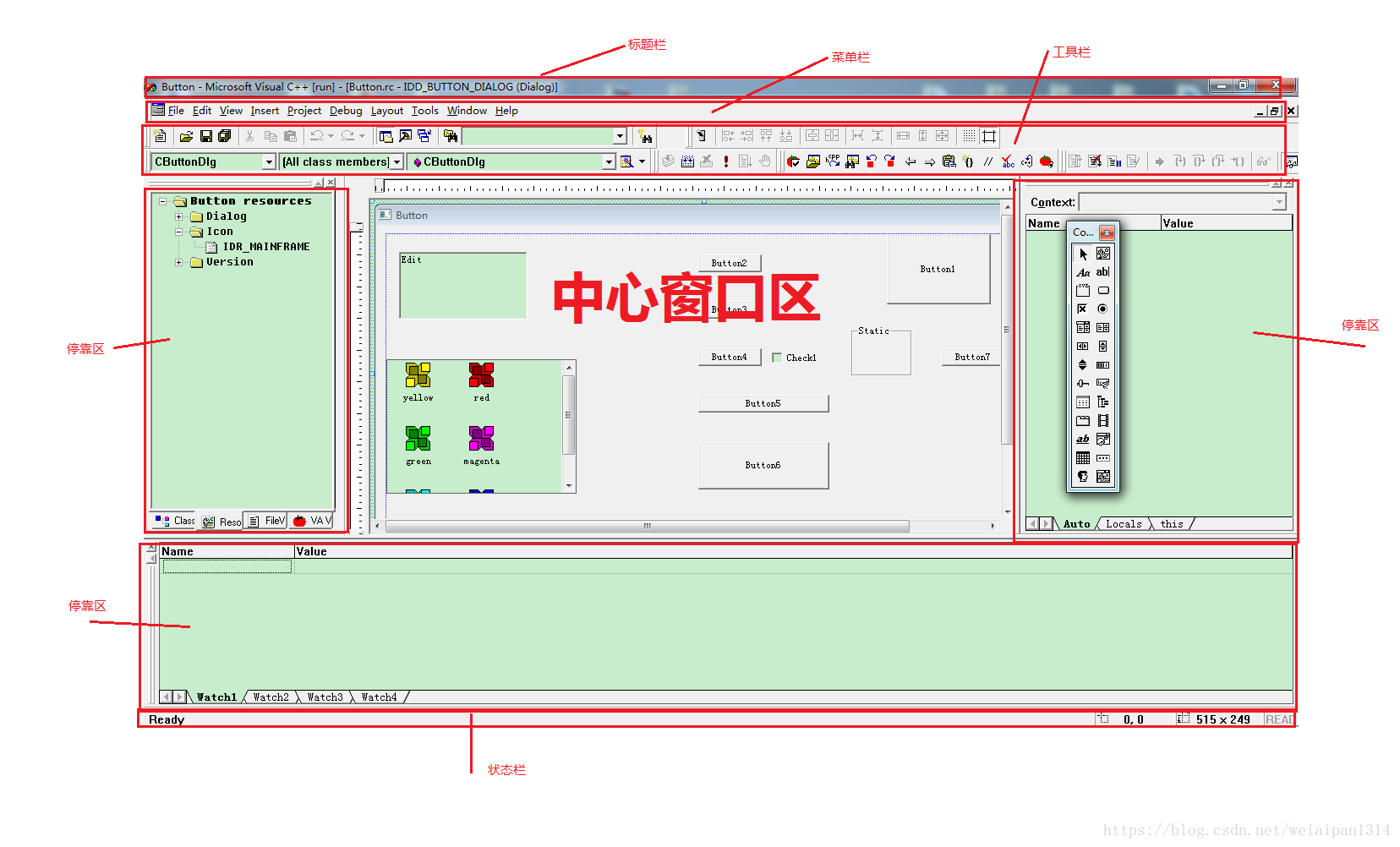1400x847 pixels.
Task: Select Button5 in the dialog editor
Action: 763,403
